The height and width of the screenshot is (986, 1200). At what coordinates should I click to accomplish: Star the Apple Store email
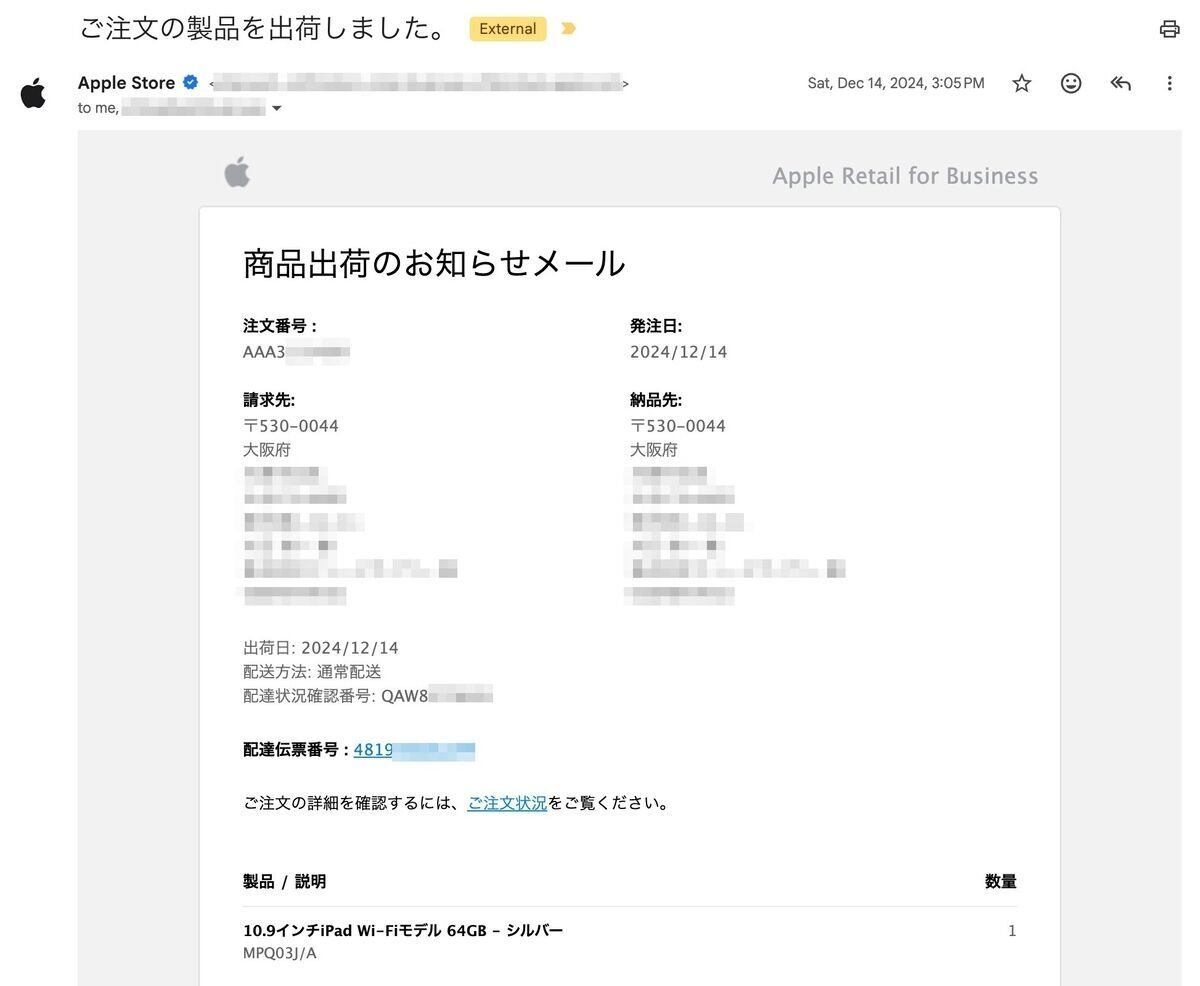click(1021, 83)
